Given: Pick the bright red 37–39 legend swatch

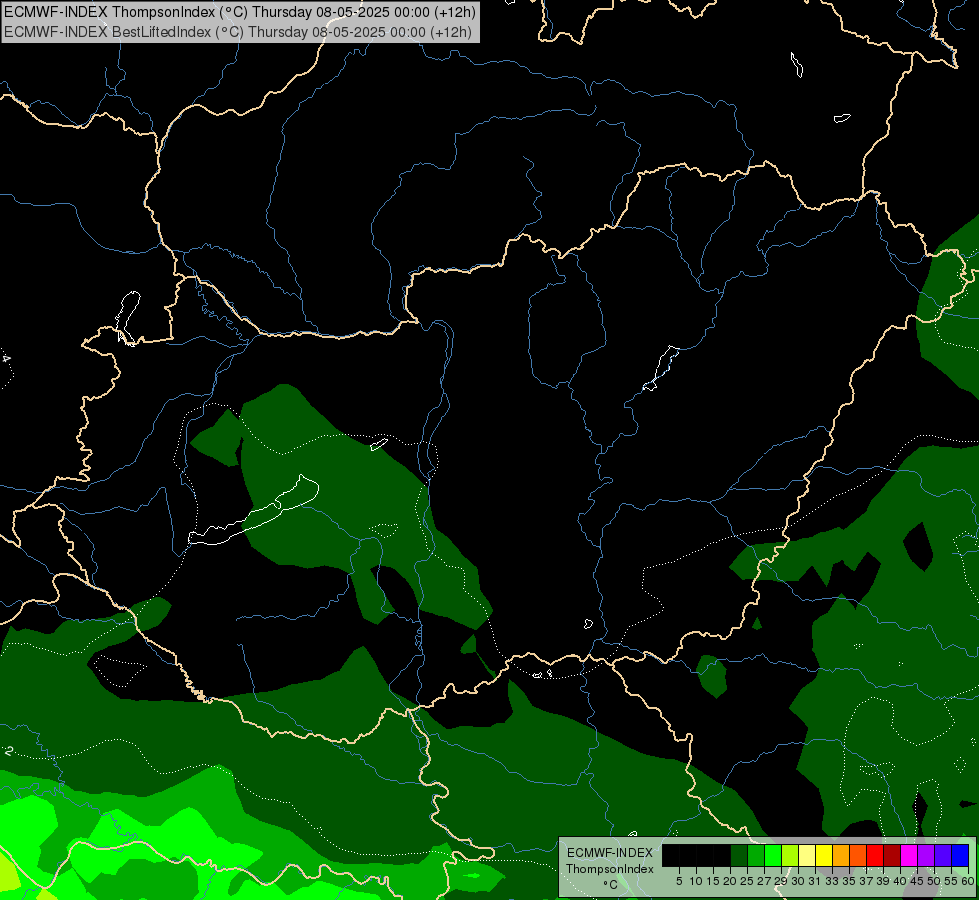Looking at the screenshot, I should (875, 855).
